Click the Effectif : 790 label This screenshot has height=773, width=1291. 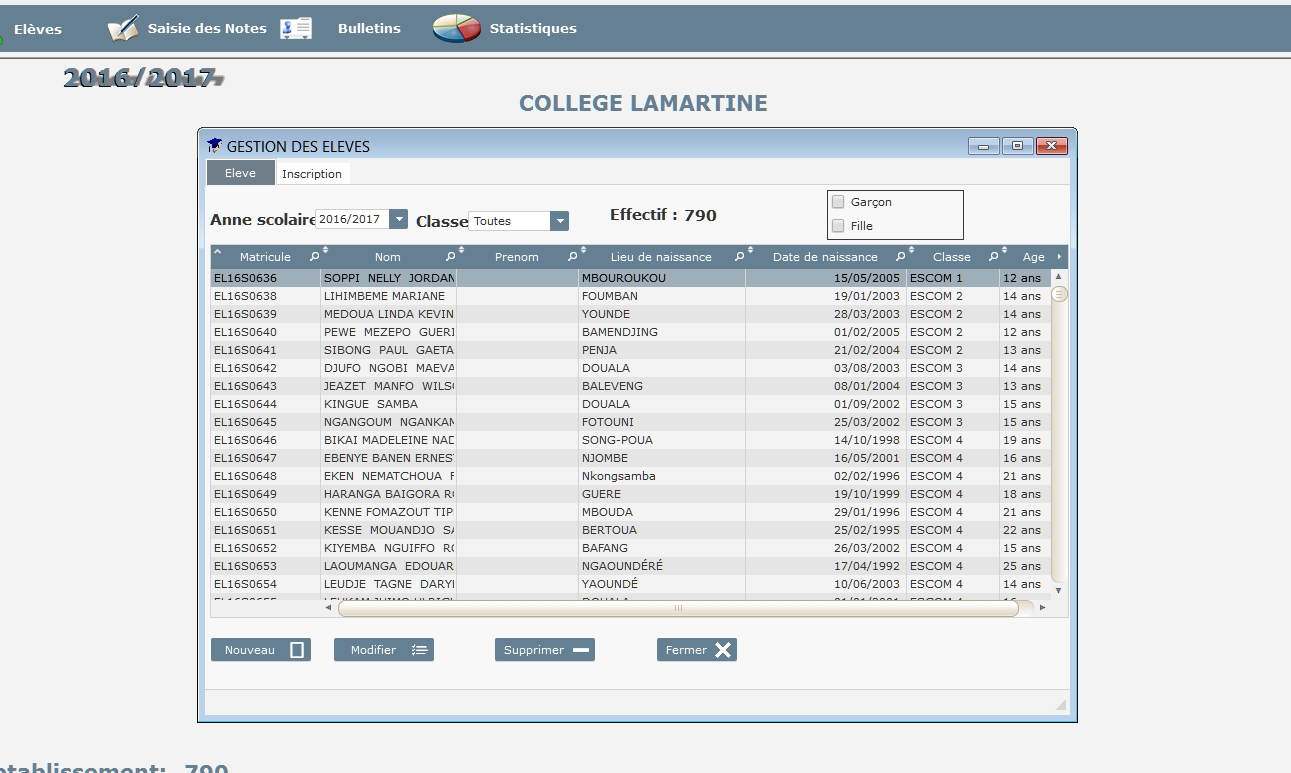click(x=663, y=215)
